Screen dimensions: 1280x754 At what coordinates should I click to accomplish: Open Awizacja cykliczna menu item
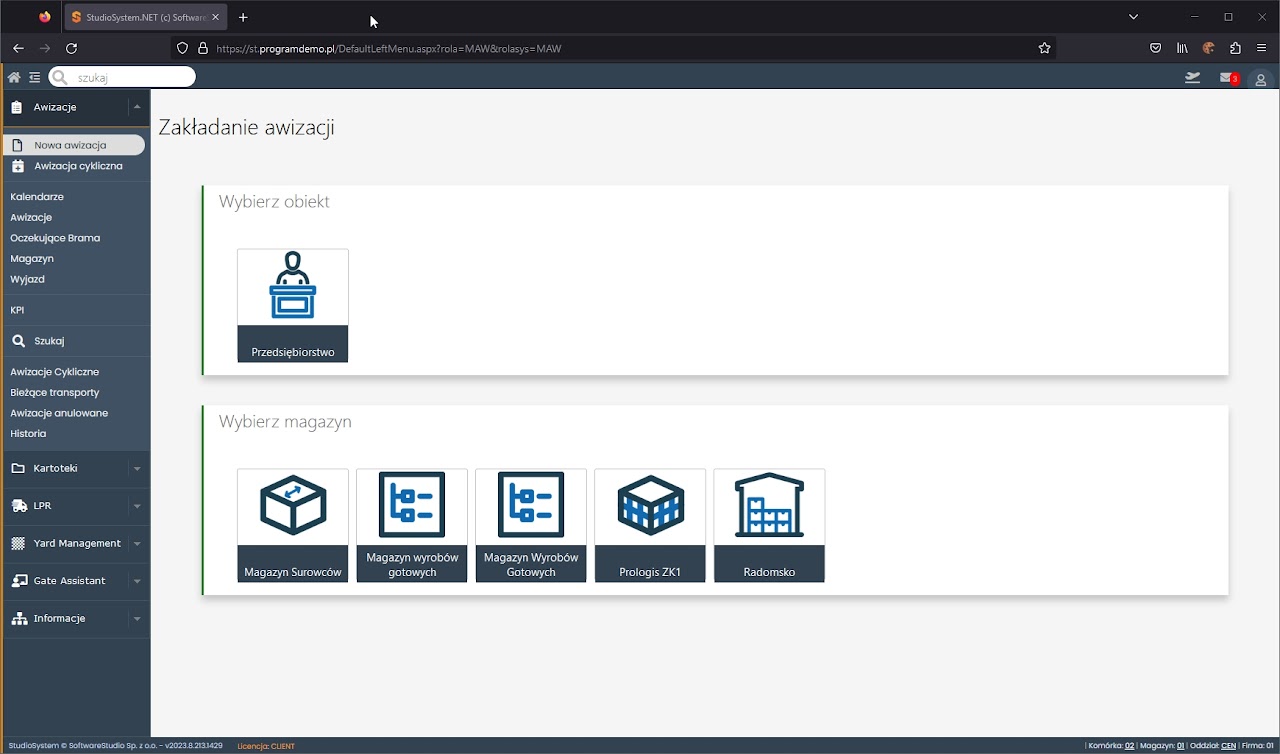coord(78,166)
